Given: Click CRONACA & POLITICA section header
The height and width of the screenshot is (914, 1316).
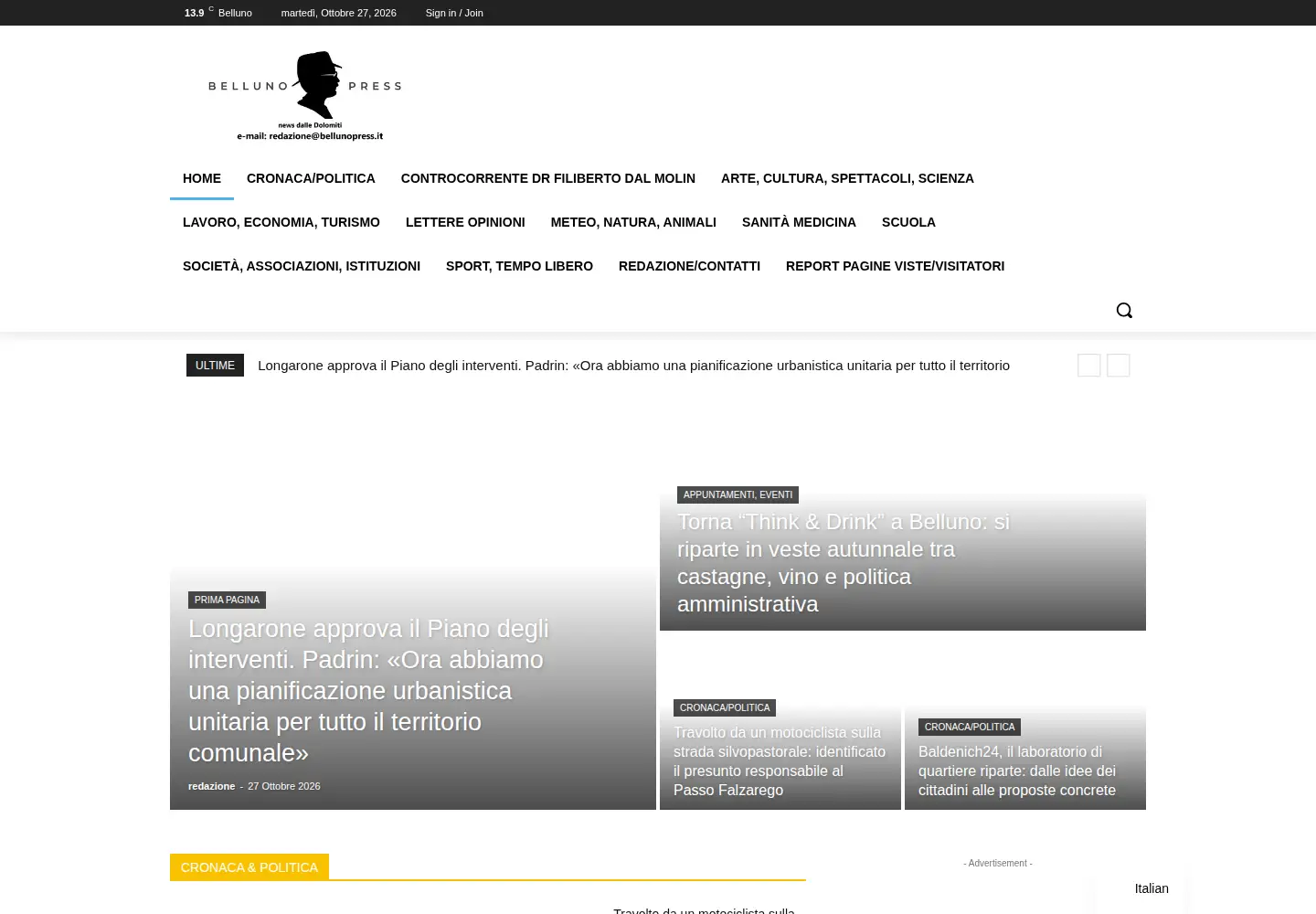Looking at the screenshot, I should pyautogui.click(x=249, y=867).
